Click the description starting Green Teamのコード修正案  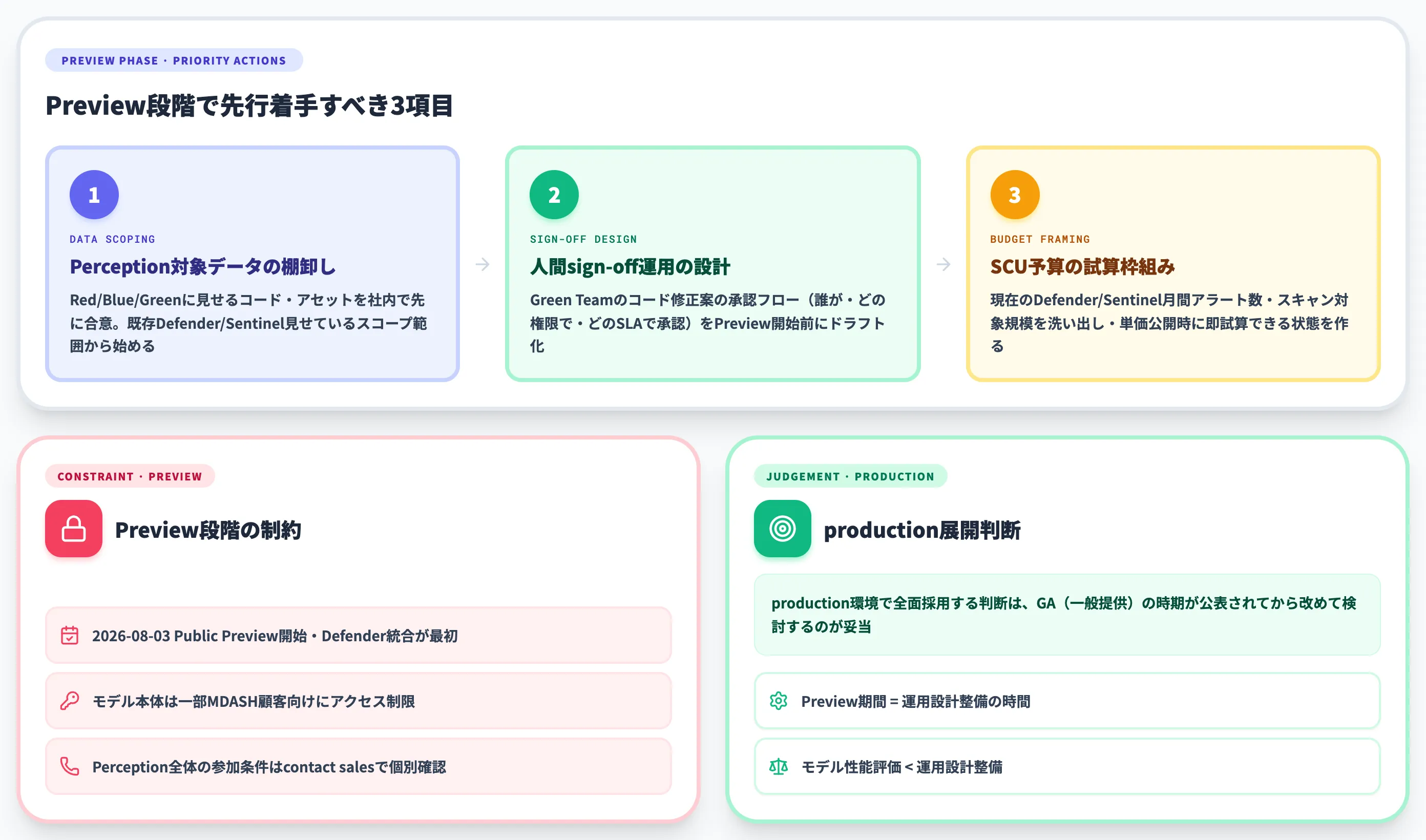point(708,323)
